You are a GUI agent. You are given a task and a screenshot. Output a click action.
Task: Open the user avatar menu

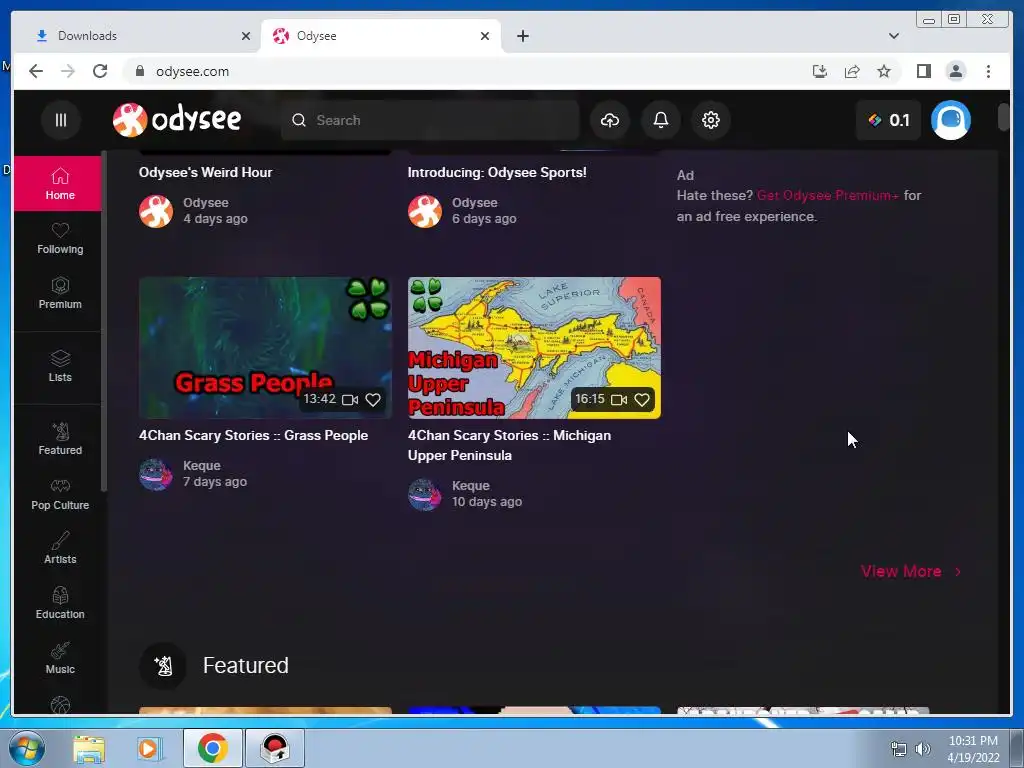tap(951, 120)
